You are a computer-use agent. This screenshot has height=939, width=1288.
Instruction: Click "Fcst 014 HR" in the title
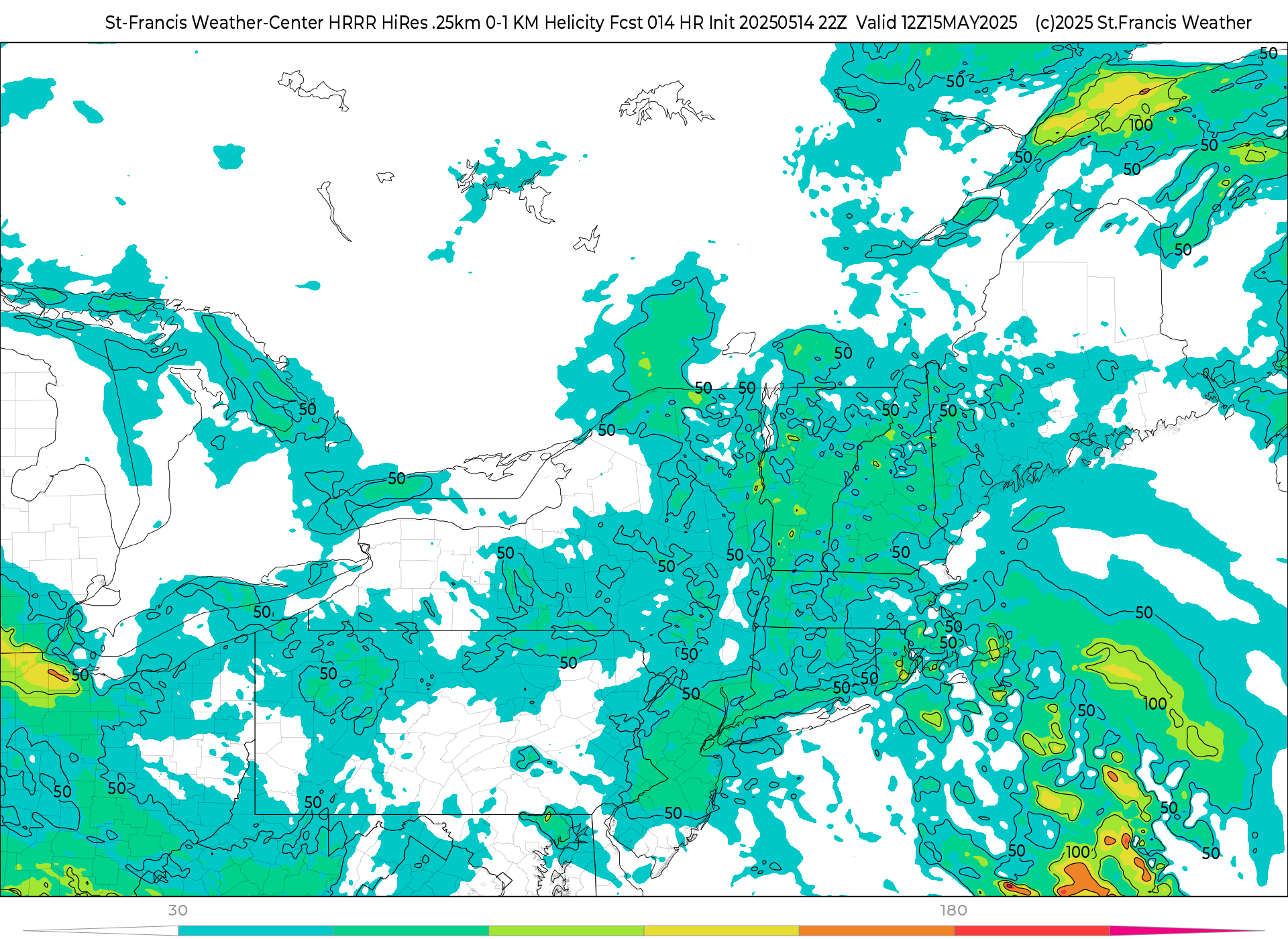[657, 23]
